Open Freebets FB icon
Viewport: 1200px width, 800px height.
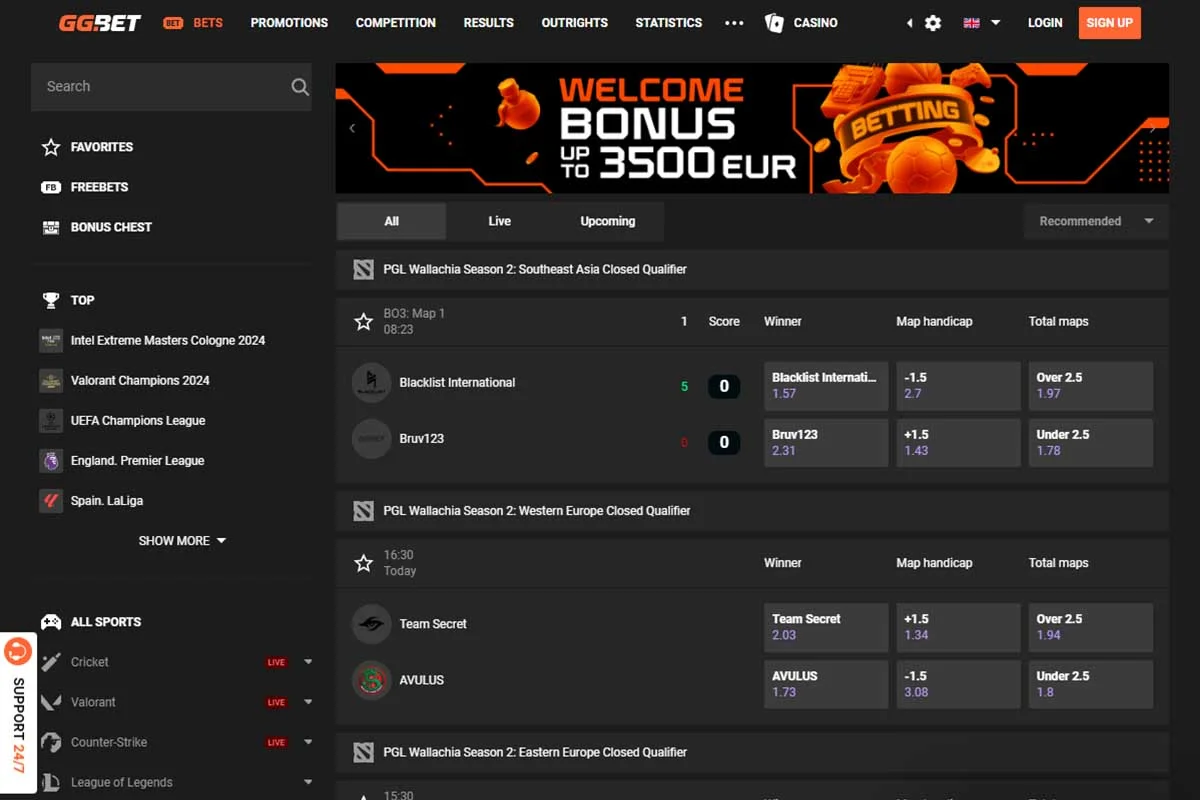coord(51,187)
